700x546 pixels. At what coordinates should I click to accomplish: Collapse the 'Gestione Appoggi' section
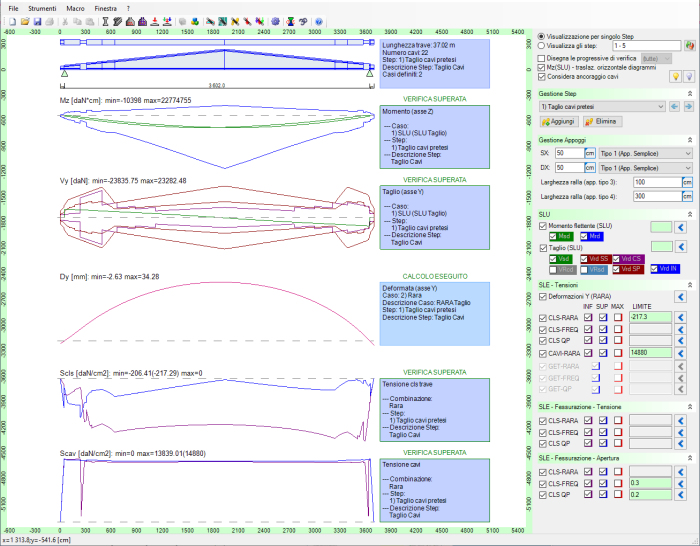[688, 139]
